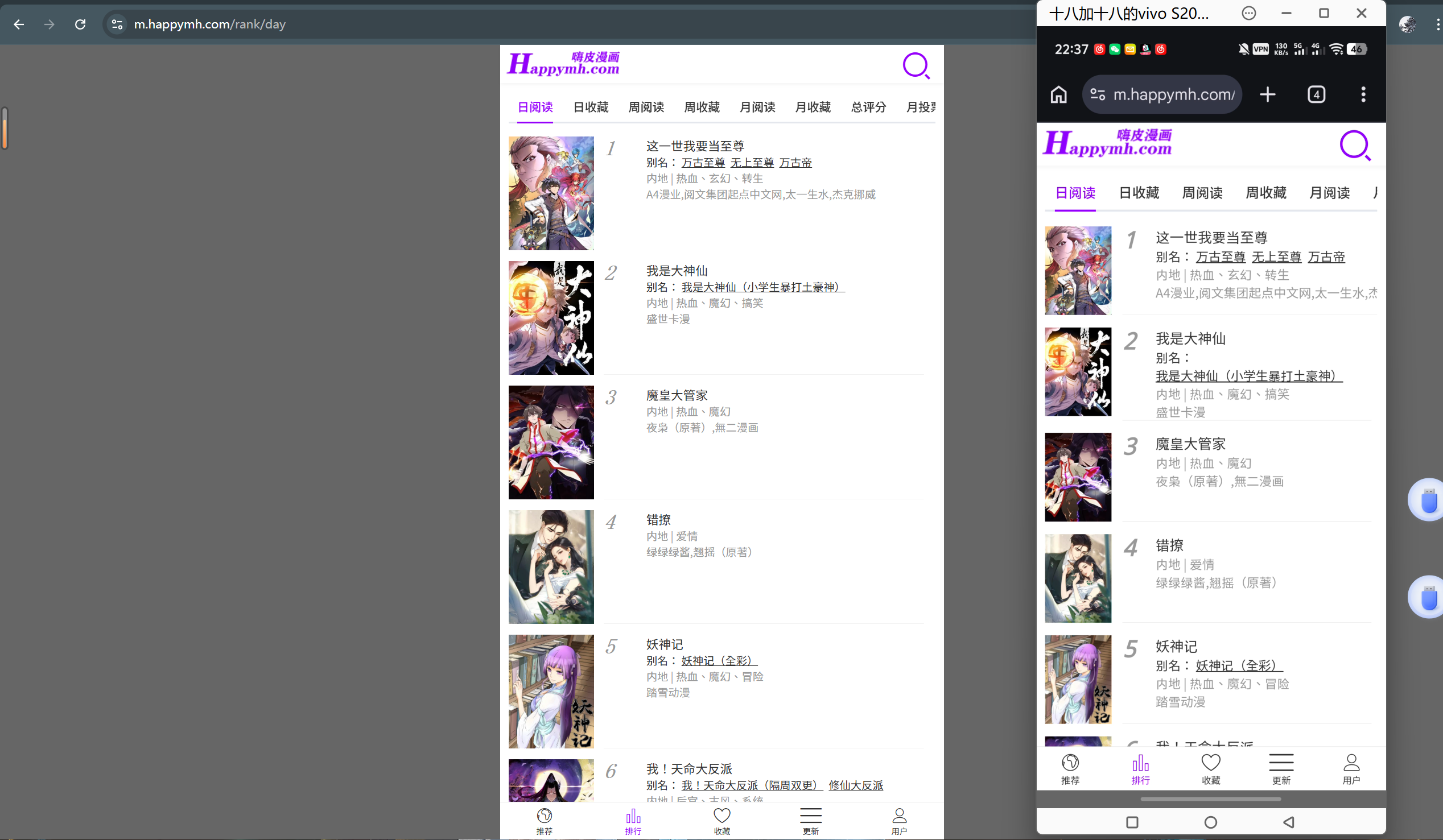
Task: Tap the new tab plus icon in phone browser
Action: pyautogui.click(x=1268, y=94)
